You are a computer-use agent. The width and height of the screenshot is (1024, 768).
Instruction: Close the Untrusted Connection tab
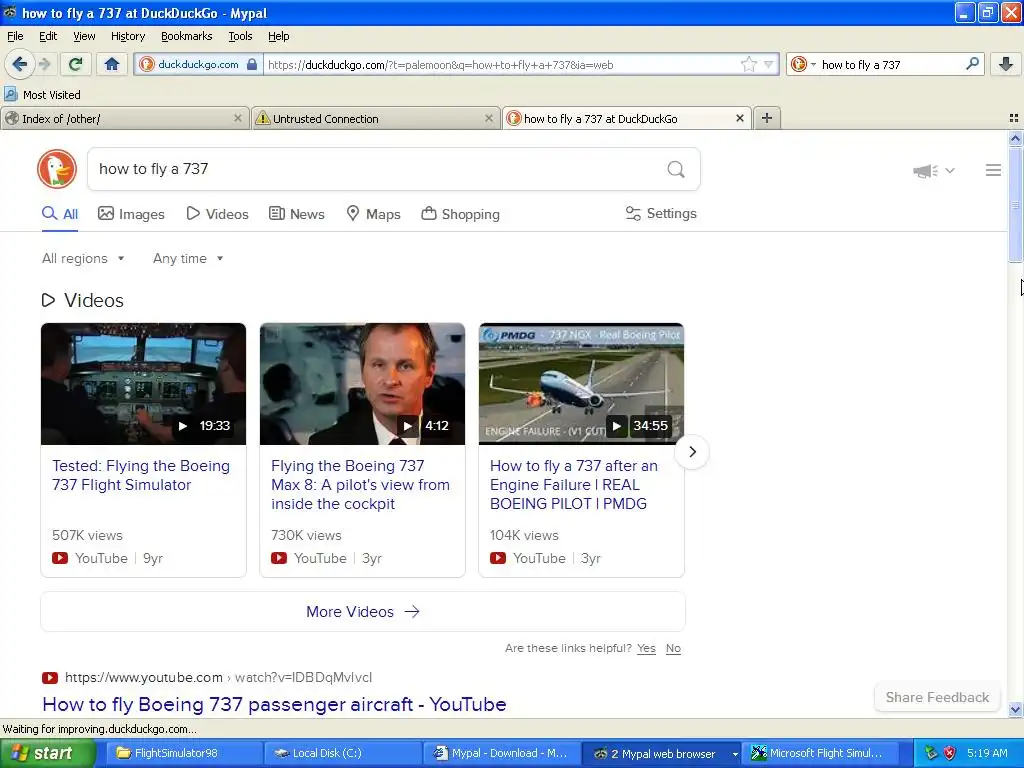pyautogui.click(x=488, y=118)
